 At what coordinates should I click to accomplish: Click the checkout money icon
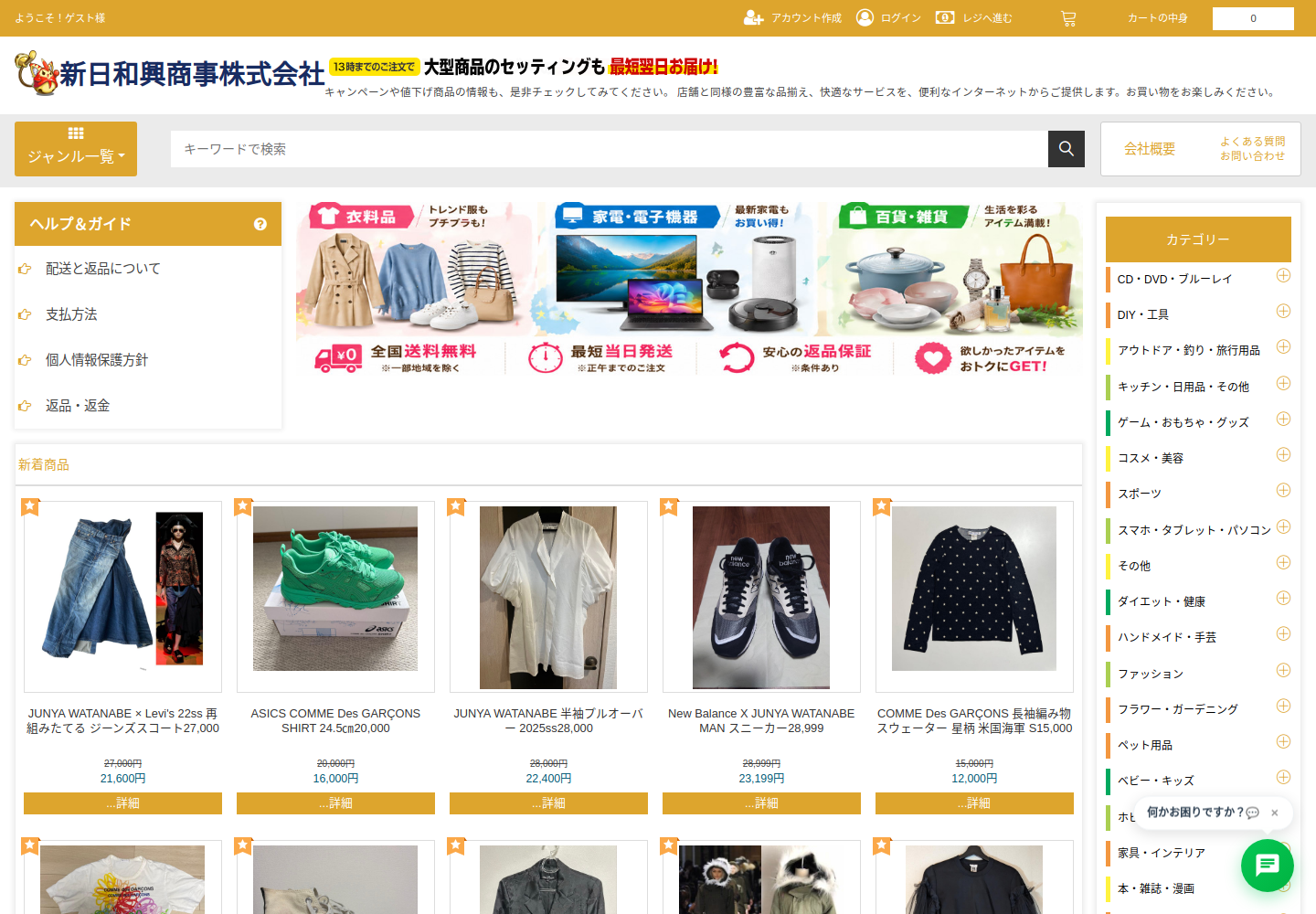(945, 17)
